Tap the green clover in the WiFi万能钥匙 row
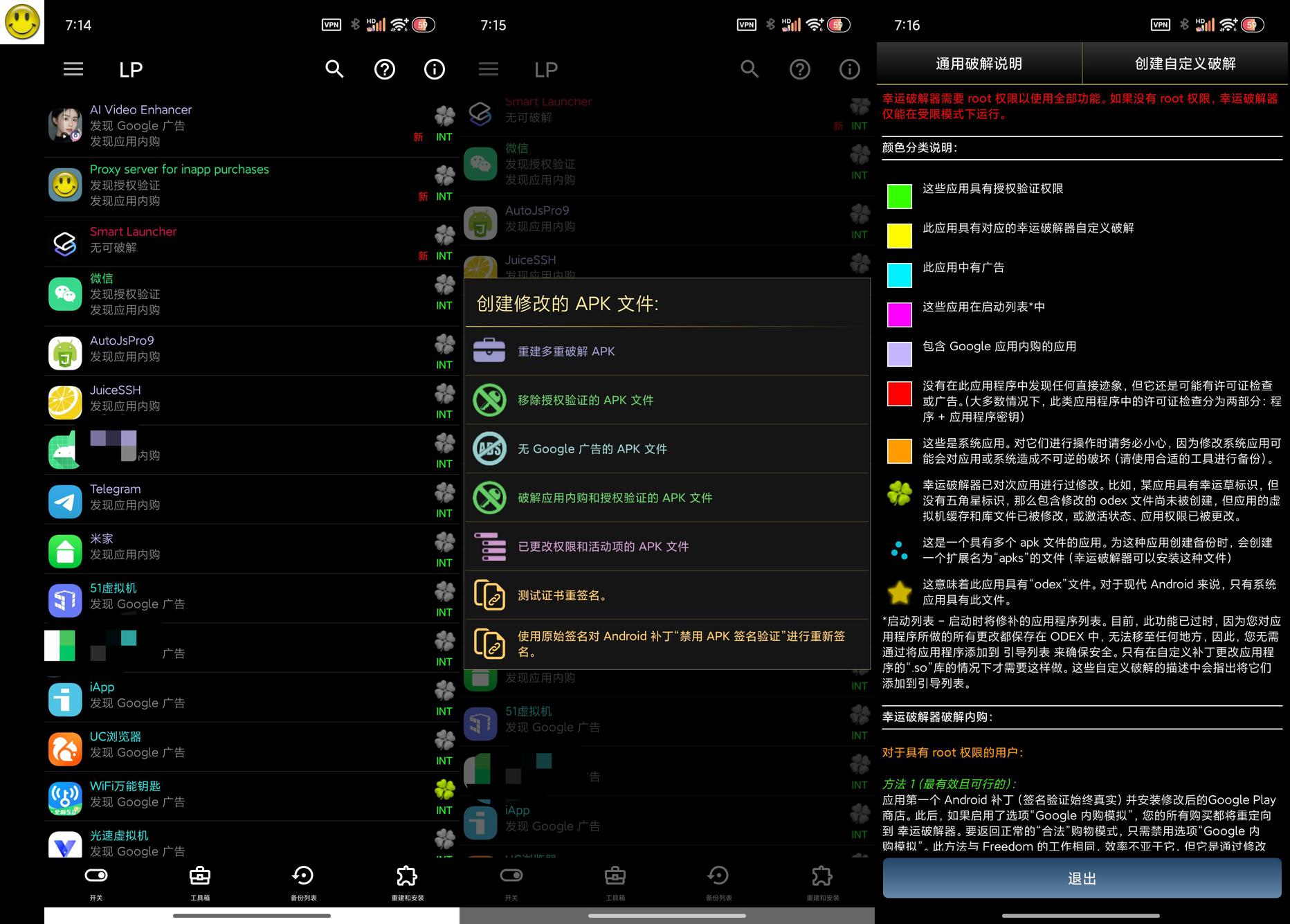This screenshot has width=1290, height=924. point(444,790)
